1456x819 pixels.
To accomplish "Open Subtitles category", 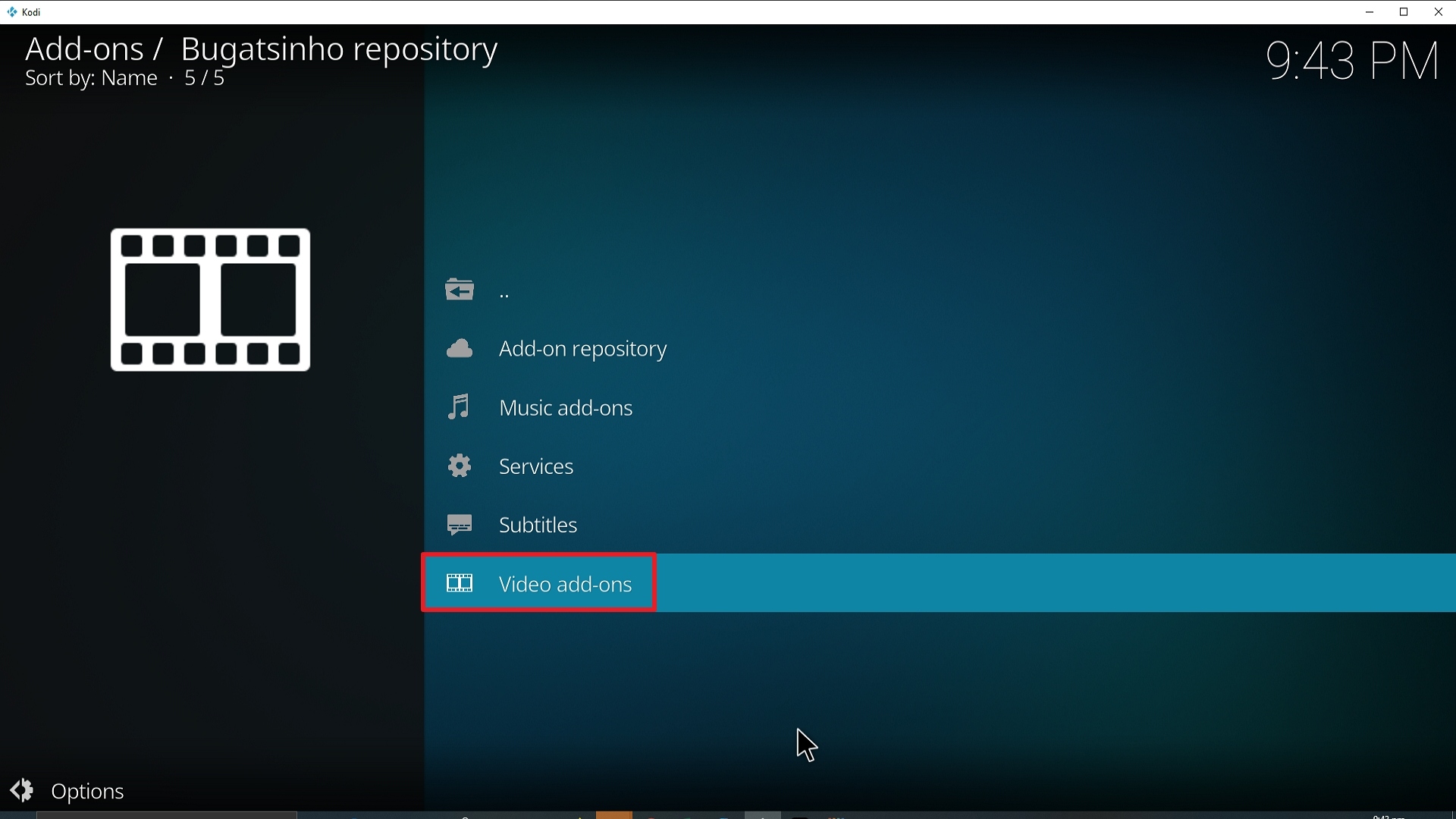I will pos(940,525).
